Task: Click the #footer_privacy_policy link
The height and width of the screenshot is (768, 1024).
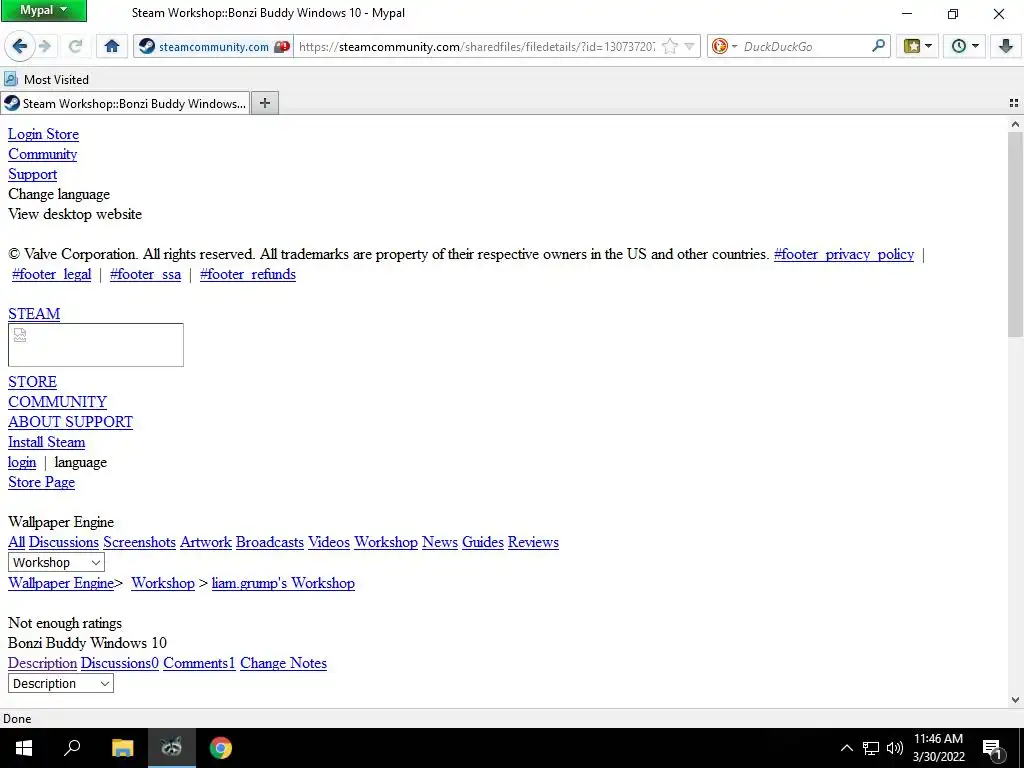Action: tap(844, 254)
